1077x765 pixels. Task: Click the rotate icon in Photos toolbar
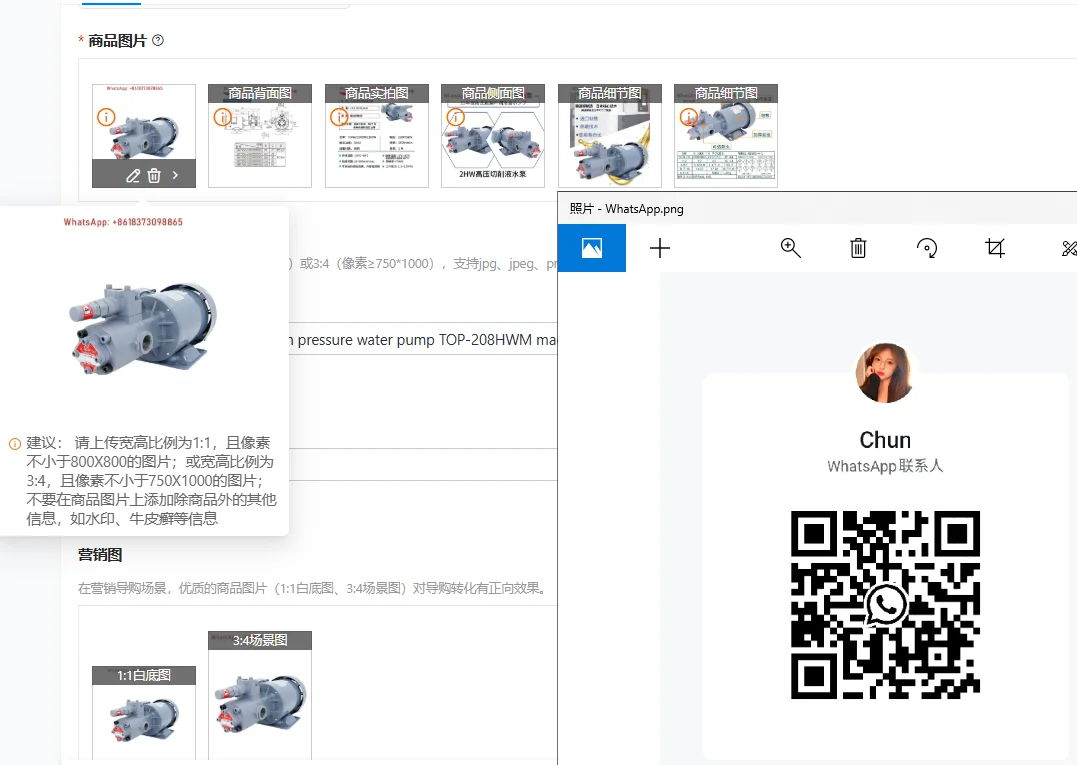point(927,248)
